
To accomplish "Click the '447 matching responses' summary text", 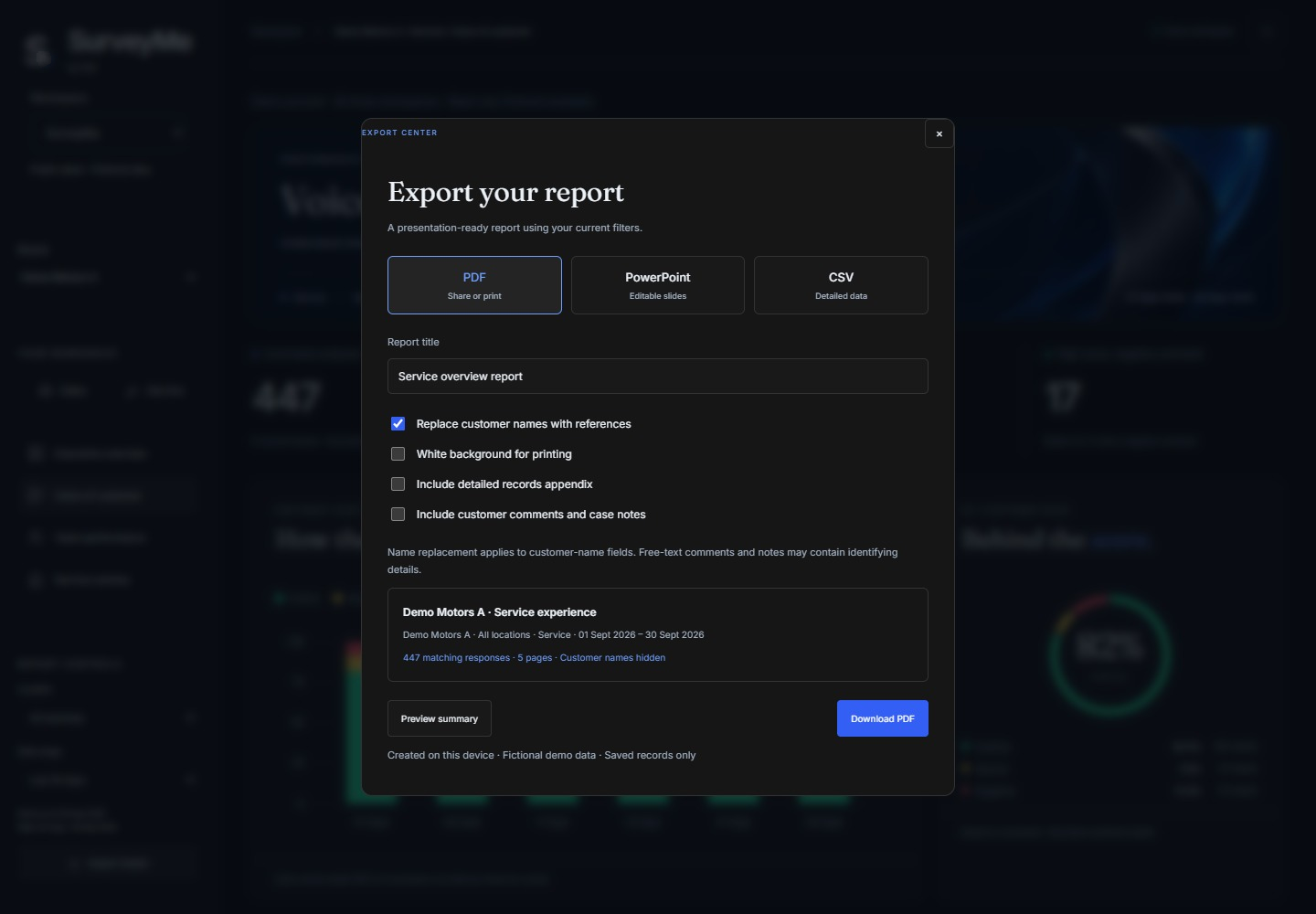I will click(456, 658).
